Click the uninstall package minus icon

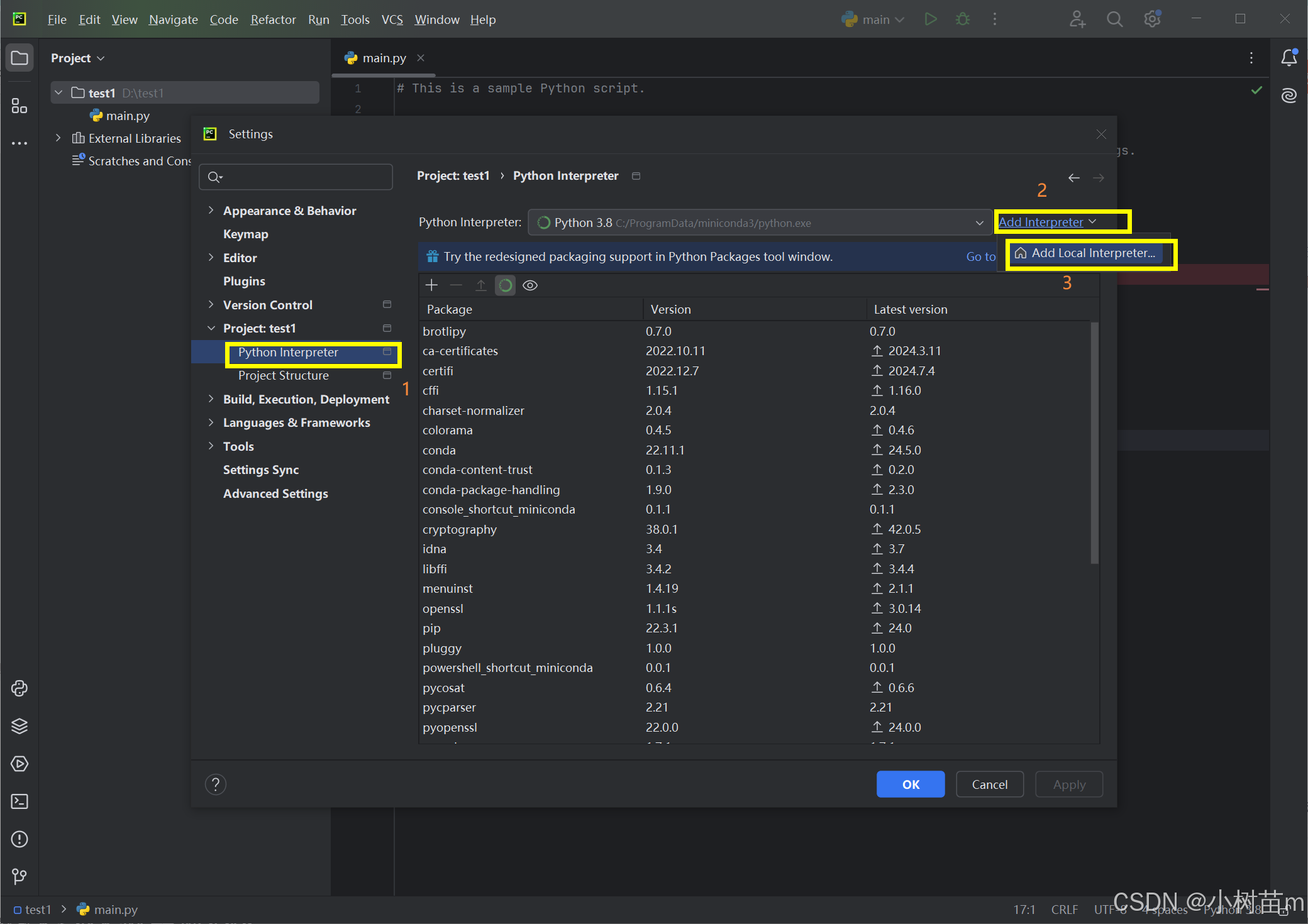(x=456, y=285)
